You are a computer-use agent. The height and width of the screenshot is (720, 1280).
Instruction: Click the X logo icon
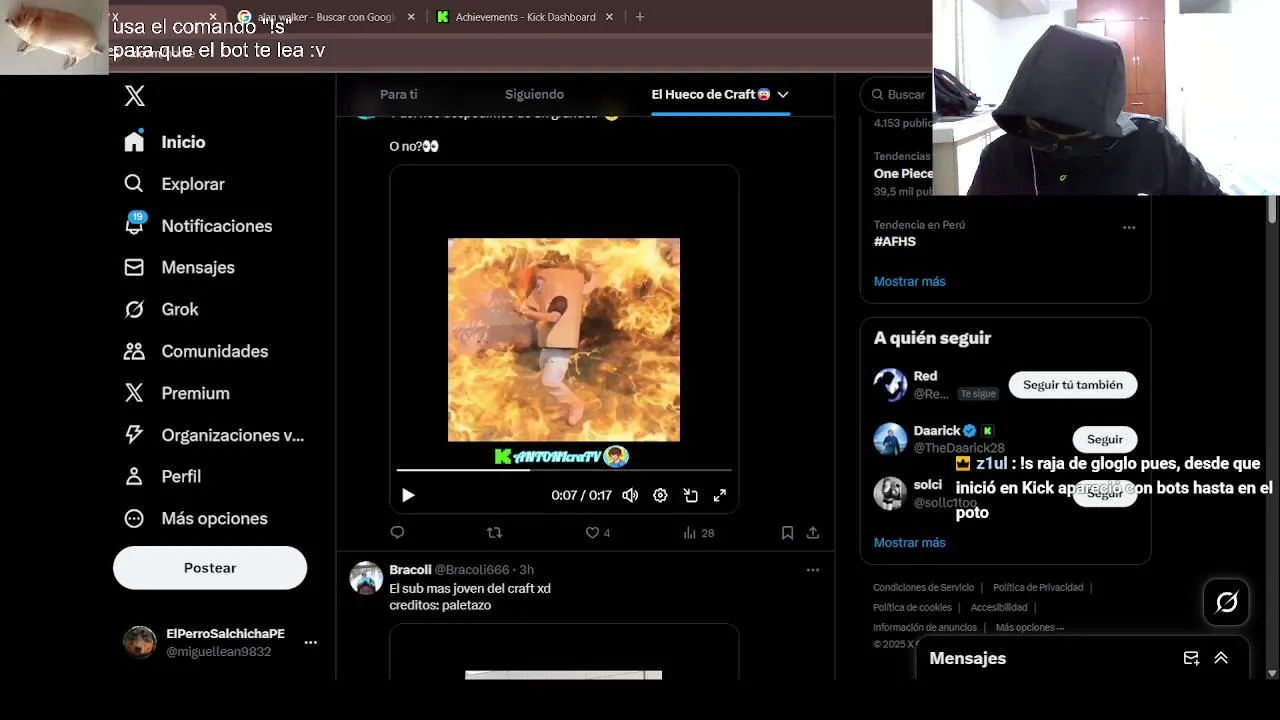point(135,96)
